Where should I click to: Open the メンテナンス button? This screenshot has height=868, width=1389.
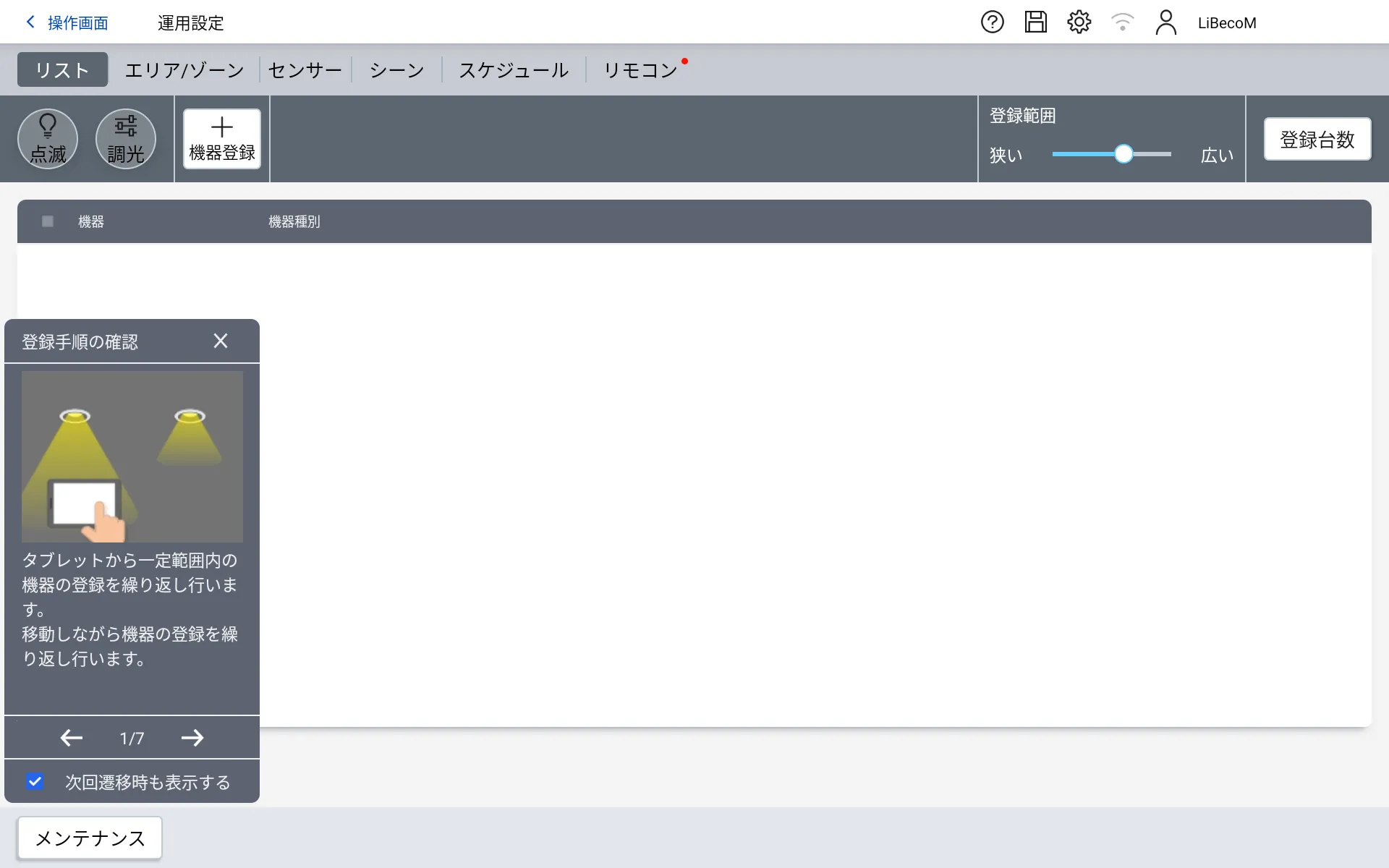(x=90, y=838)
